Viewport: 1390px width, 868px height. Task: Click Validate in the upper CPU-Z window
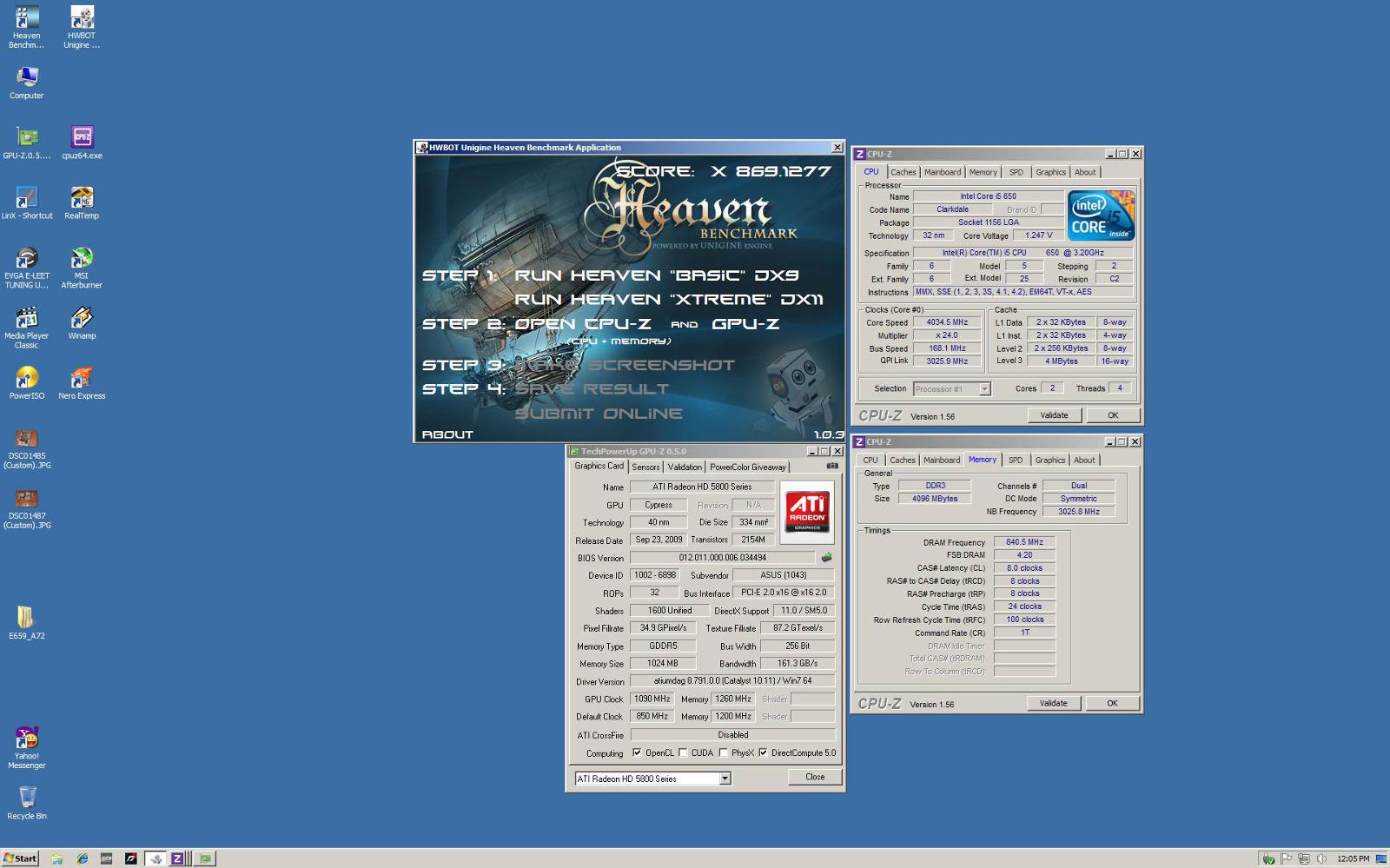pos(1054,415)
